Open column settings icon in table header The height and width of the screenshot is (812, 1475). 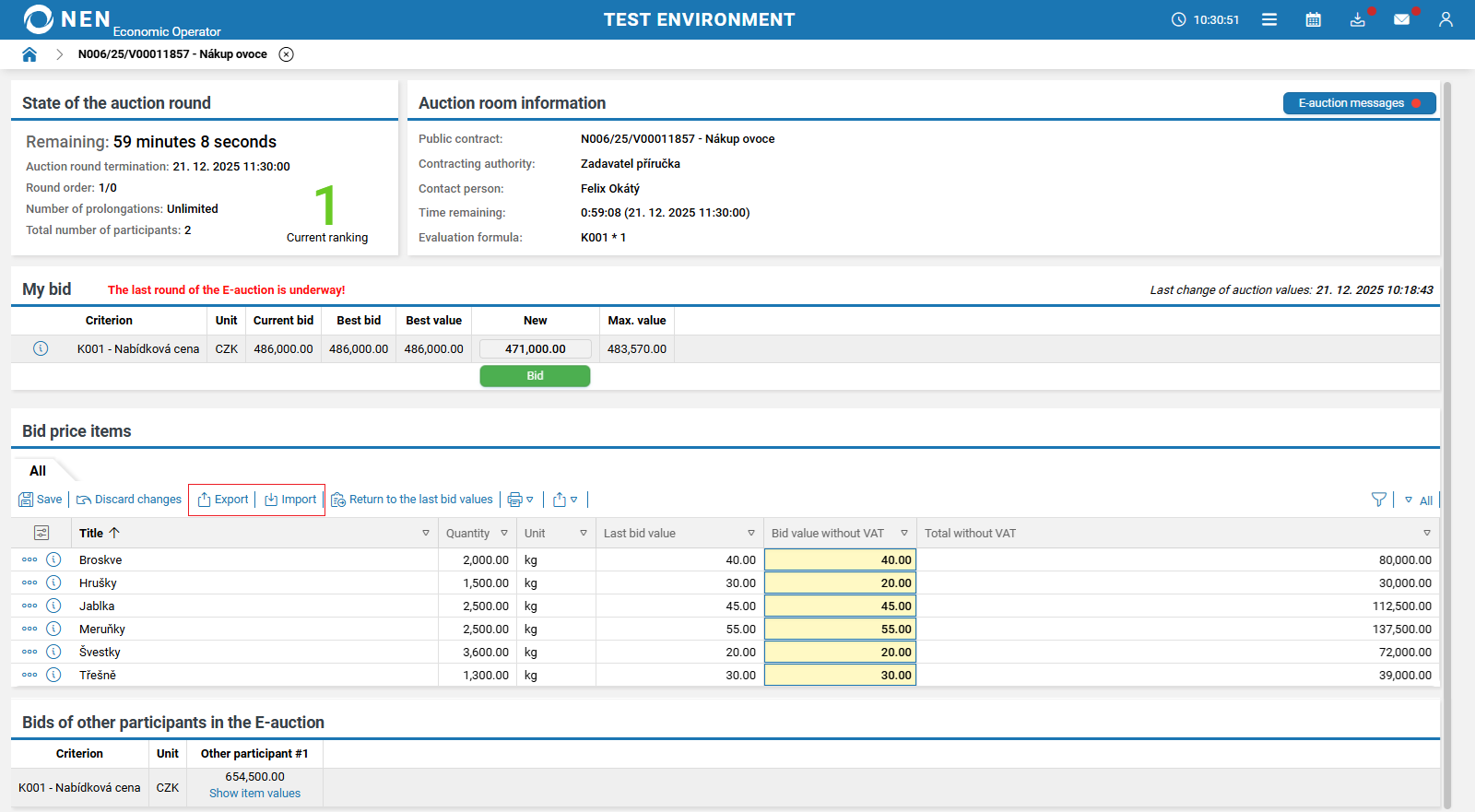(x=41, y=533)
